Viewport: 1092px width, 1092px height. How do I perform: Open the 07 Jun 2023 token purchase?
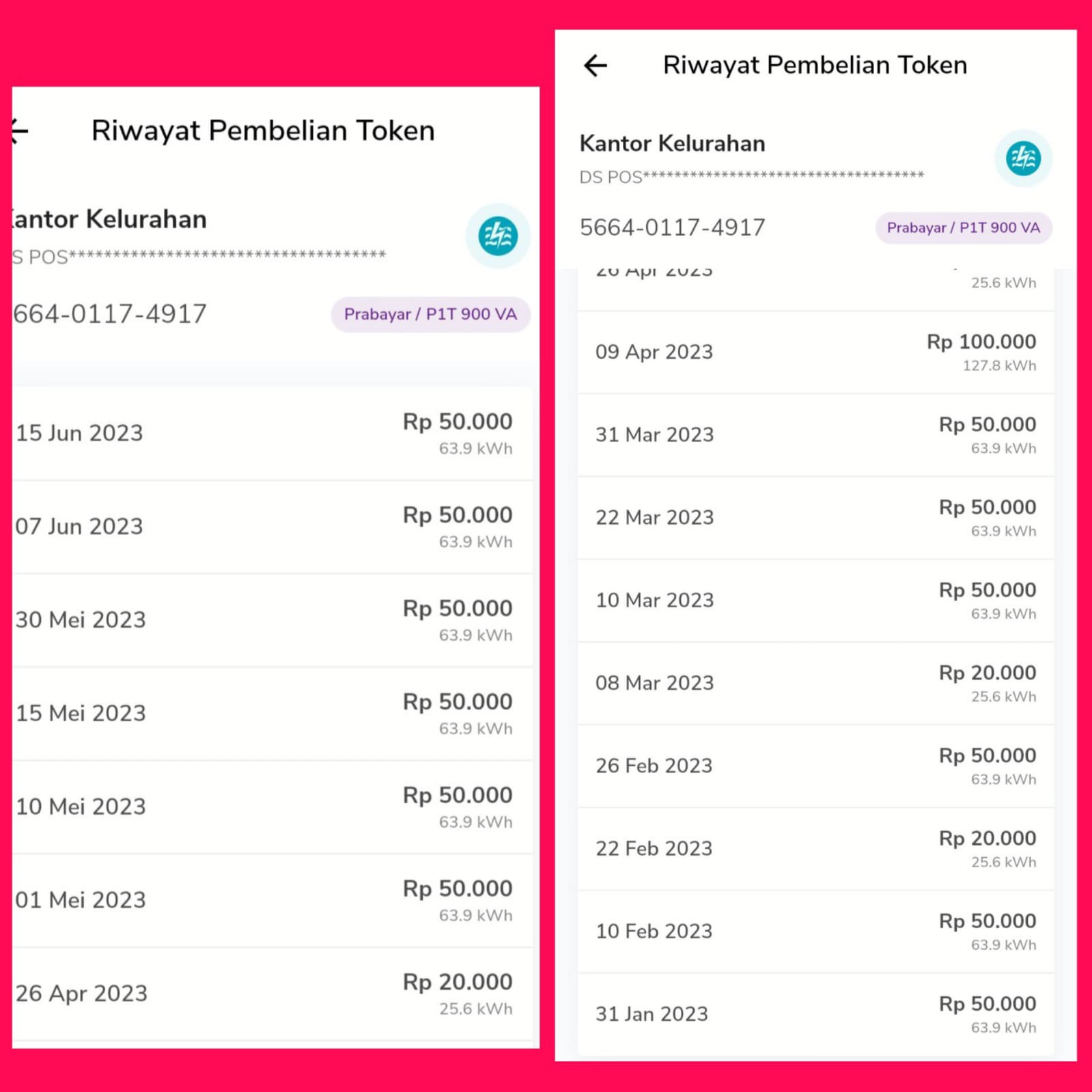[x=272, y=527]
